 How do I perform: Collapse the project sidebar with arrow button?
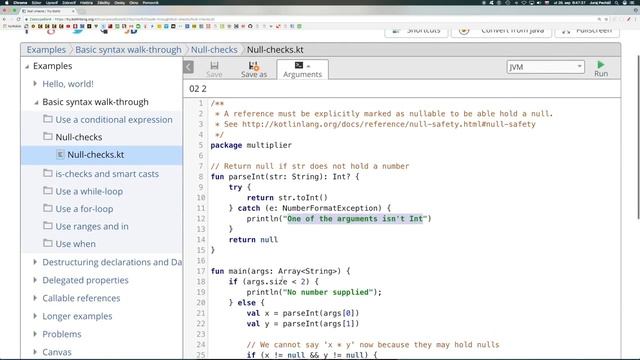click(x=189, y=67)
